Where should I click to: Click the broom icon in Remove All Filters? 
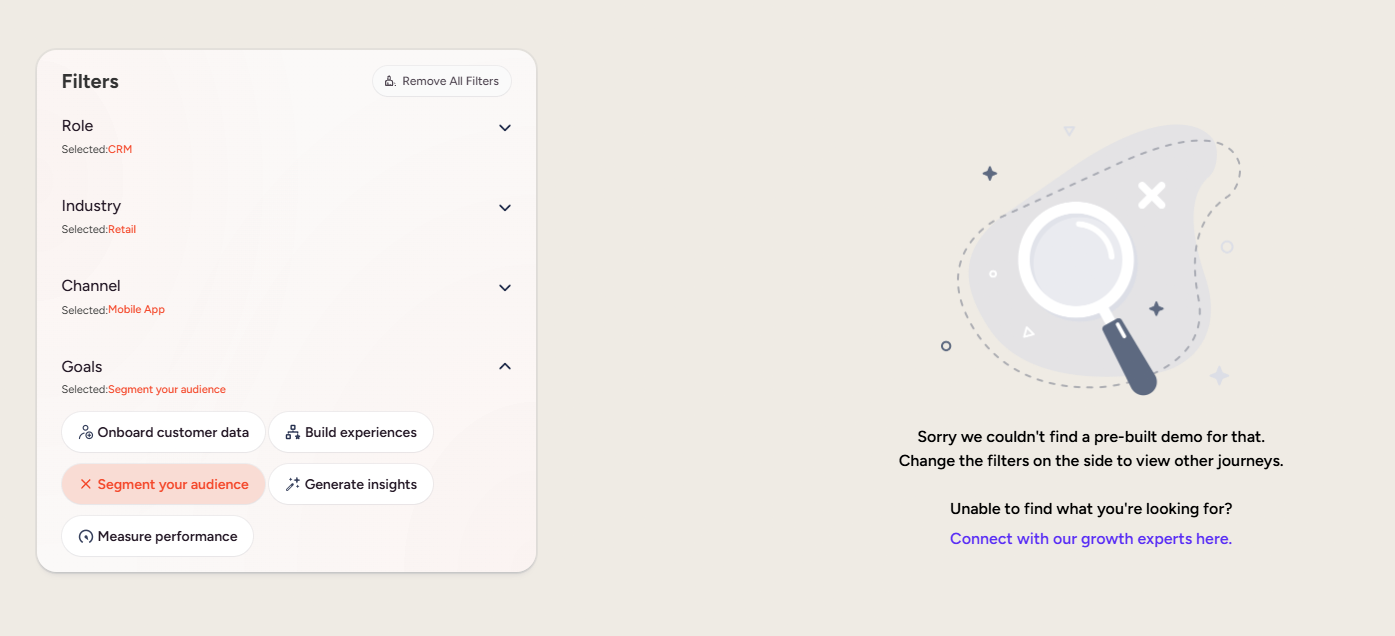click(x=390, y=81)
